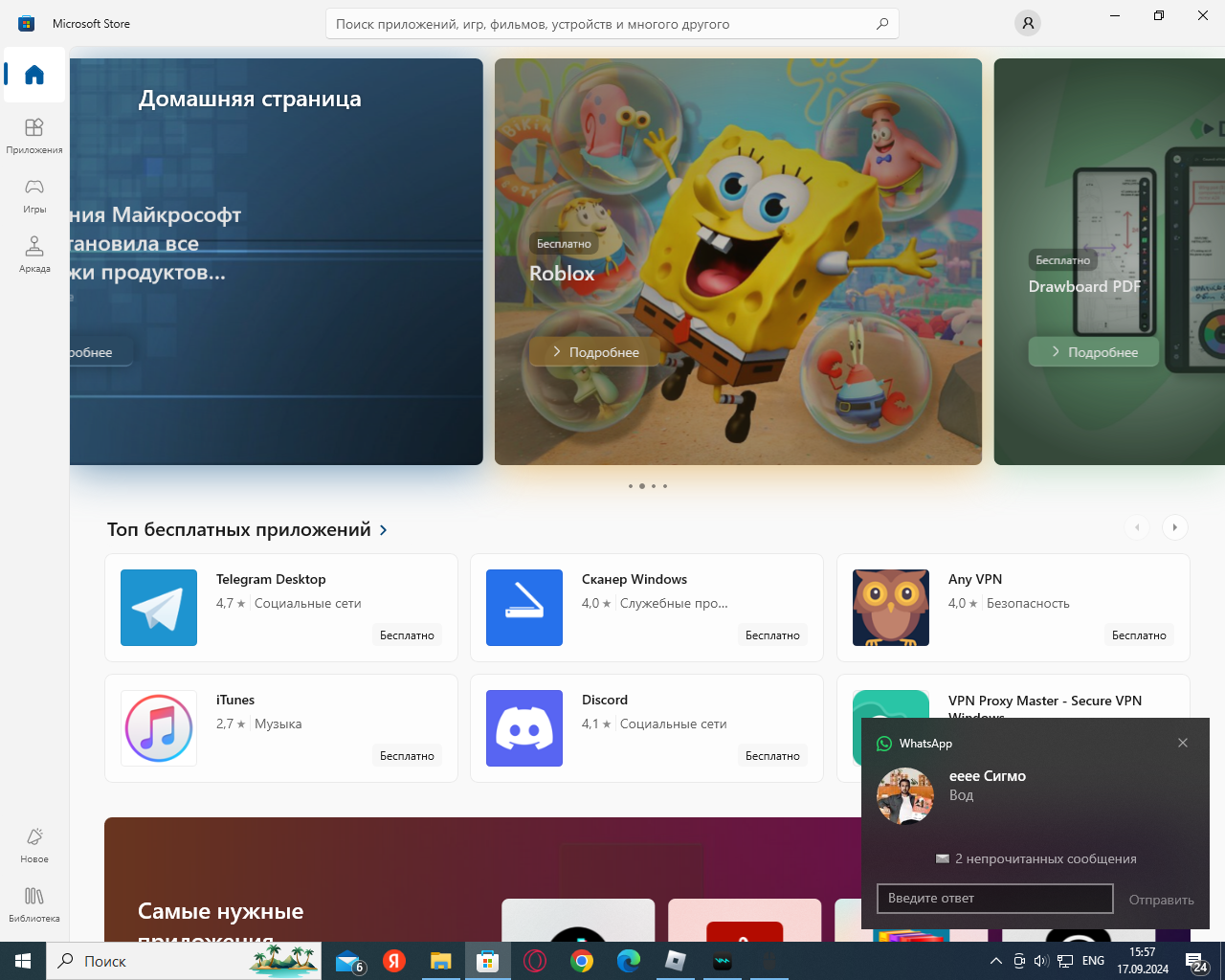Image resolution: width=1225 pixels, height=980 pixels.
Task: Open Roblox from taskbar
Action: coord(676,961)
